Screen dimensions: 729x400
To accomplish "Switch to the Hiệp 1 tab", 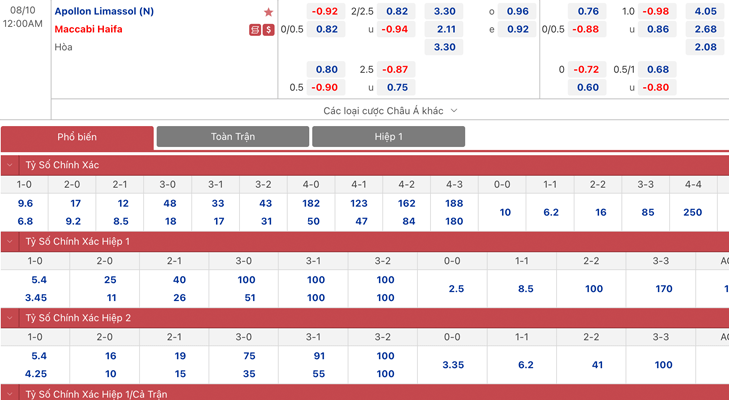I will click(x=388, y=136).
